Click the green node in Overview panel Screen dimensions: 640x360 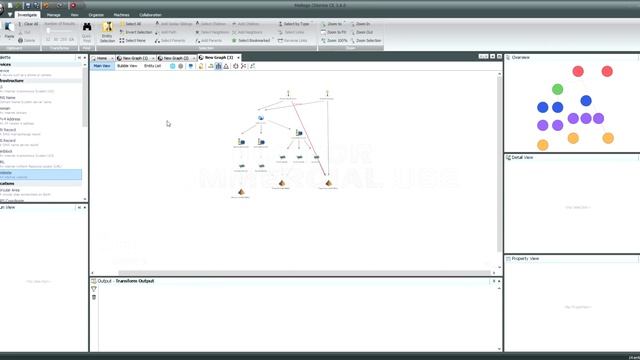coord(558,89)
